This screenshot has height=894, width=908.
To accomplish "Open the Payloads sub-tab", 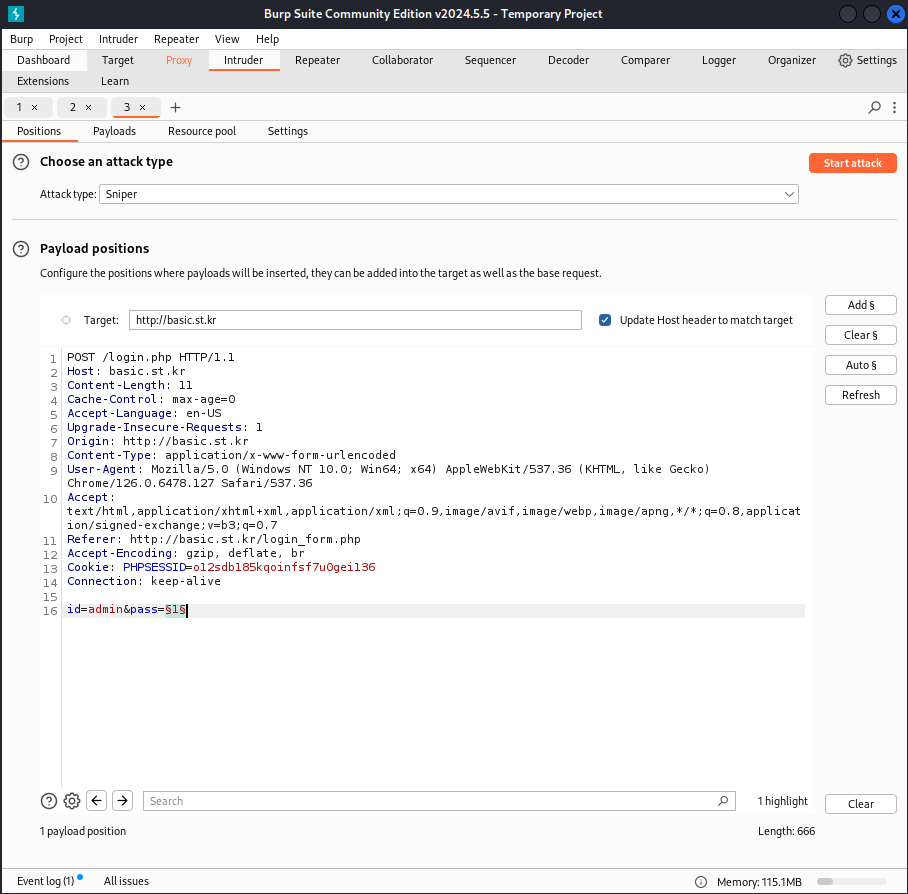I will tap(114, 131).
